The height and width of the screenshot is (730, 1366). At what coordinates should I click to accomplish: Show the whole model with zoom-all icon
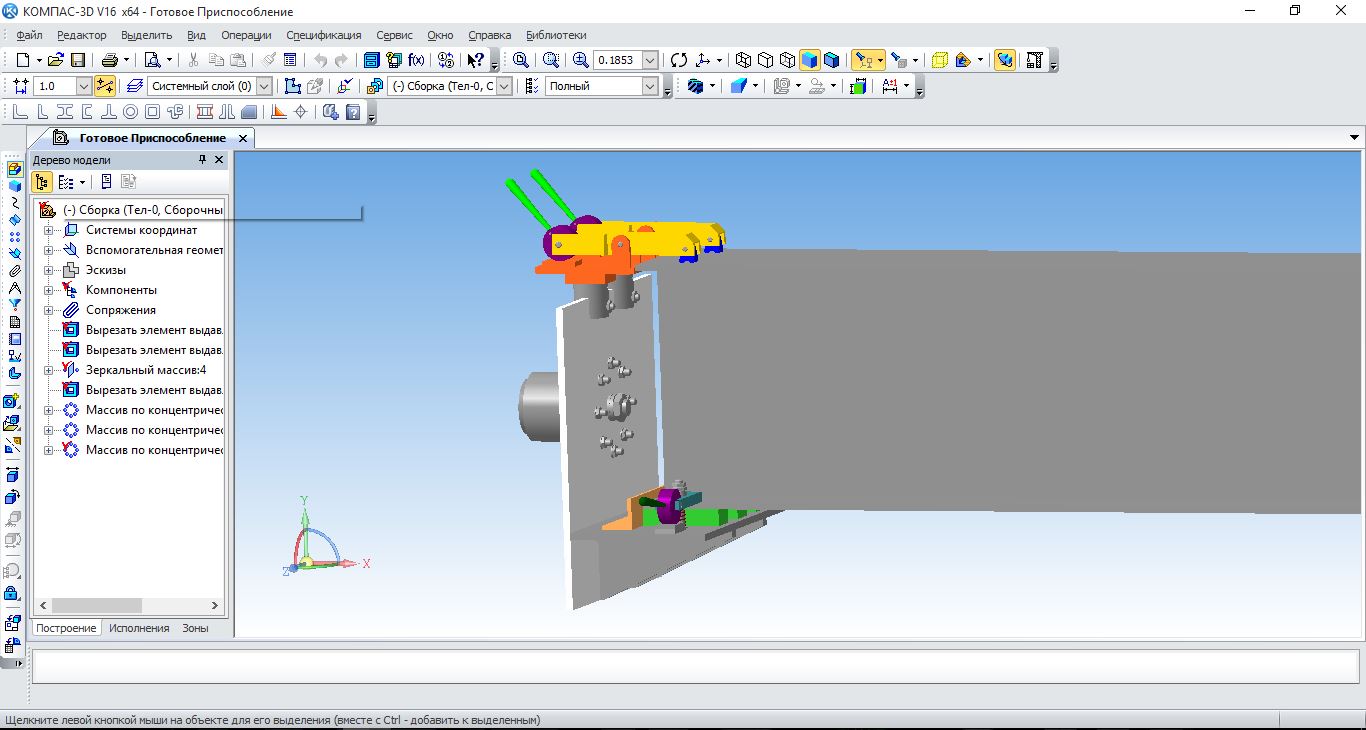520,60
